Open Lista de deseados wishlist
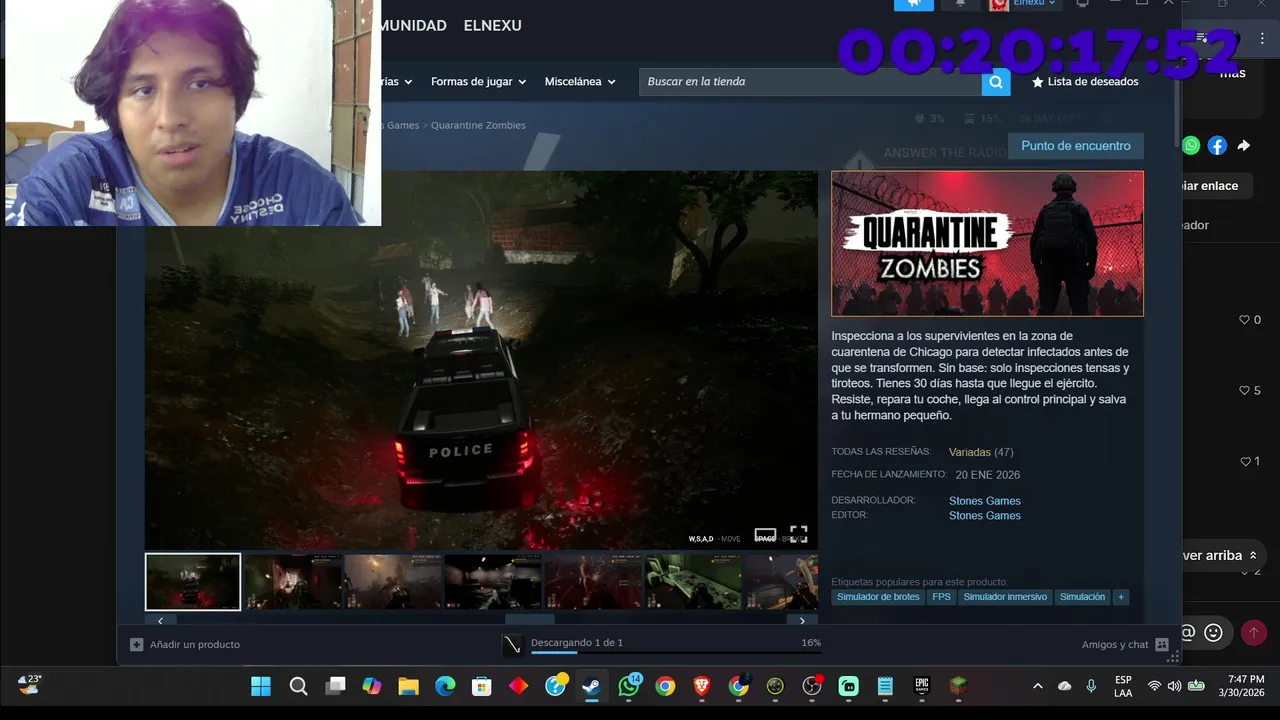 pos(1085,82)
